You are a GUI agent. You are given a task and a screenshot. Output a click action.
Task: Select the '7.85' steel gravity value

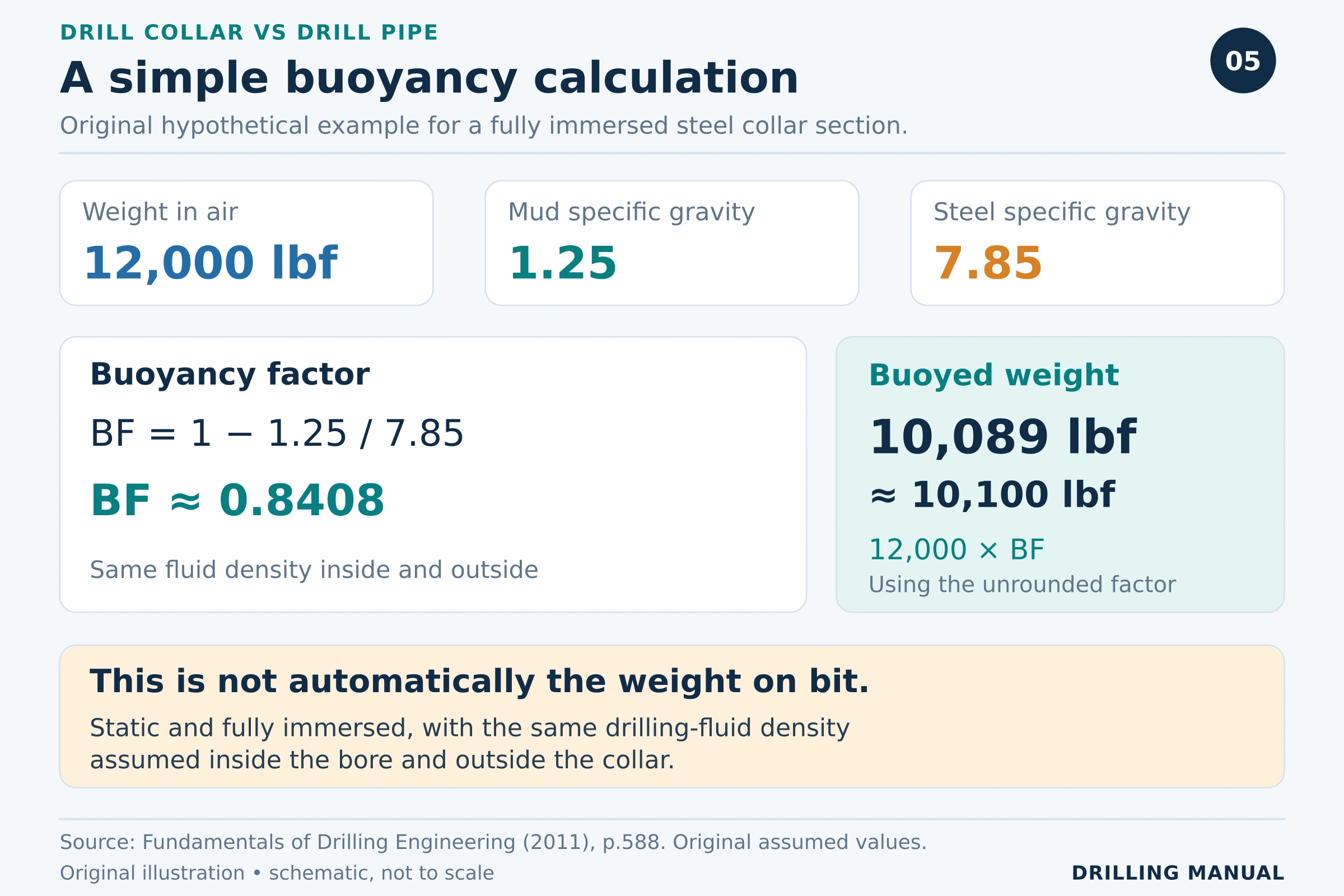pyautogui.click(x=988, y=264)
